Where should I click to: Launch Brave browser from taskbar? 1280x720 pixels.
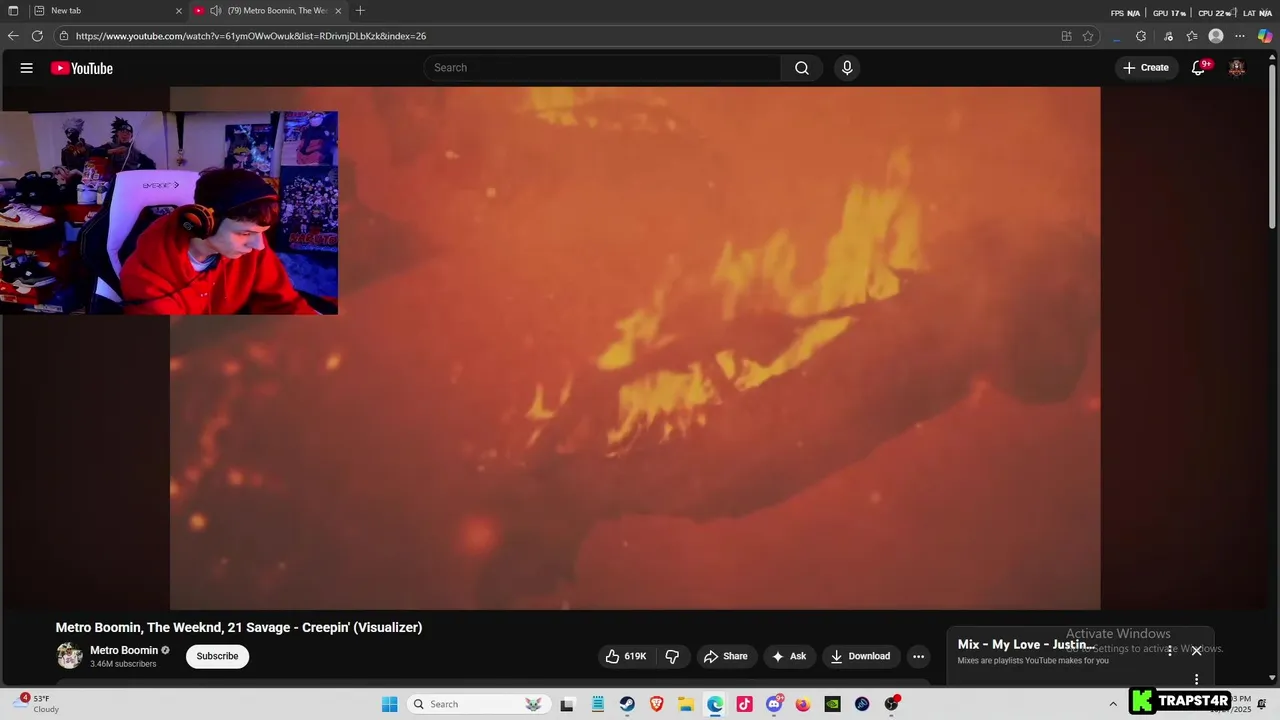(656, 704)
